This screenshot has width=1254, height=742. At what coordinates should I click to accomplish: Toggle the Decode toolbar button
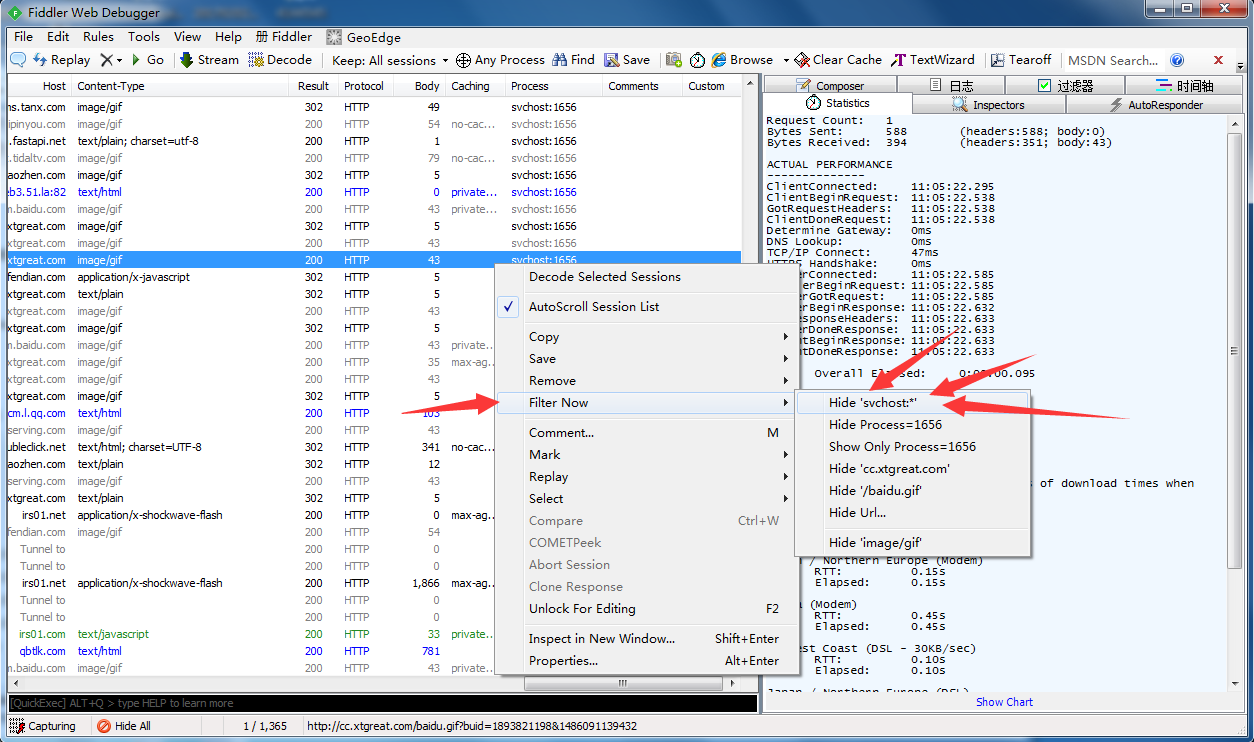pos(280,60)
